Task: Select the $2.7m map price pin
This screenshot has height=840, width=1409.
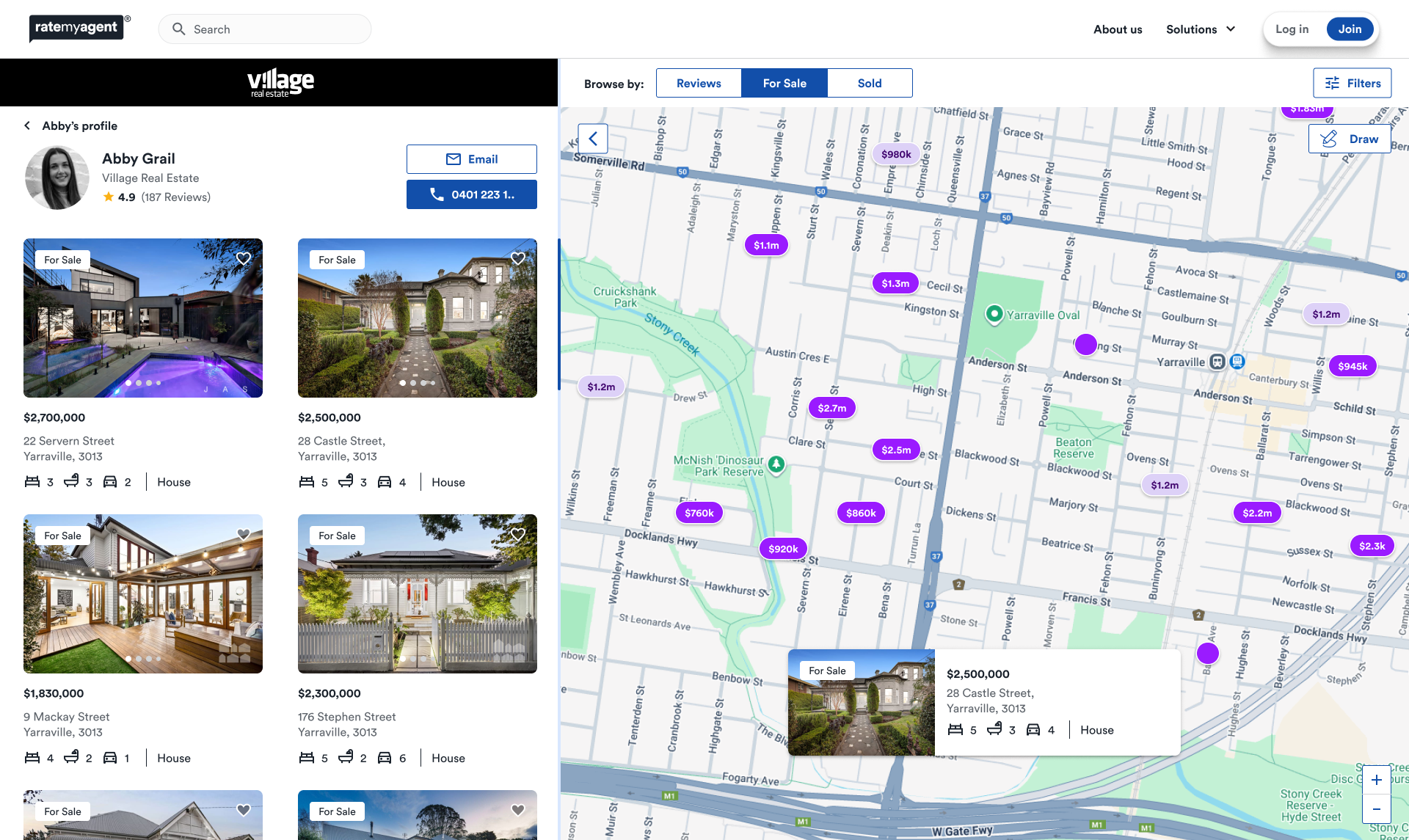Action: pyautogui.click(x=831, y=408)
